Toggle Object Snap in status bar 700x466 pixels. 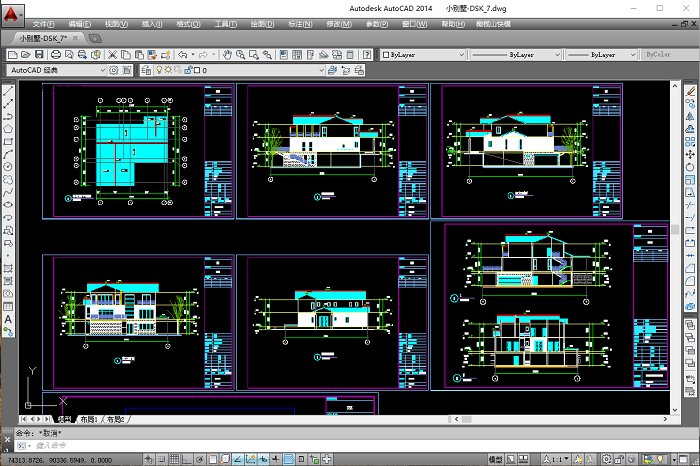point(212,459)
